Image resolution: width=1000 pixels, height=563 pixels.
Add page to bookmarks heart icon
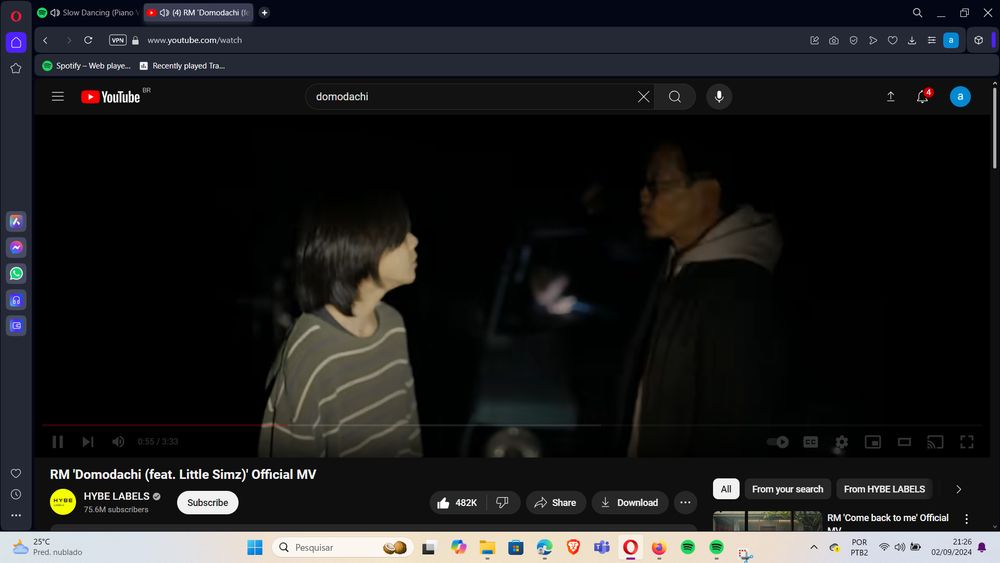pos(892,40)
